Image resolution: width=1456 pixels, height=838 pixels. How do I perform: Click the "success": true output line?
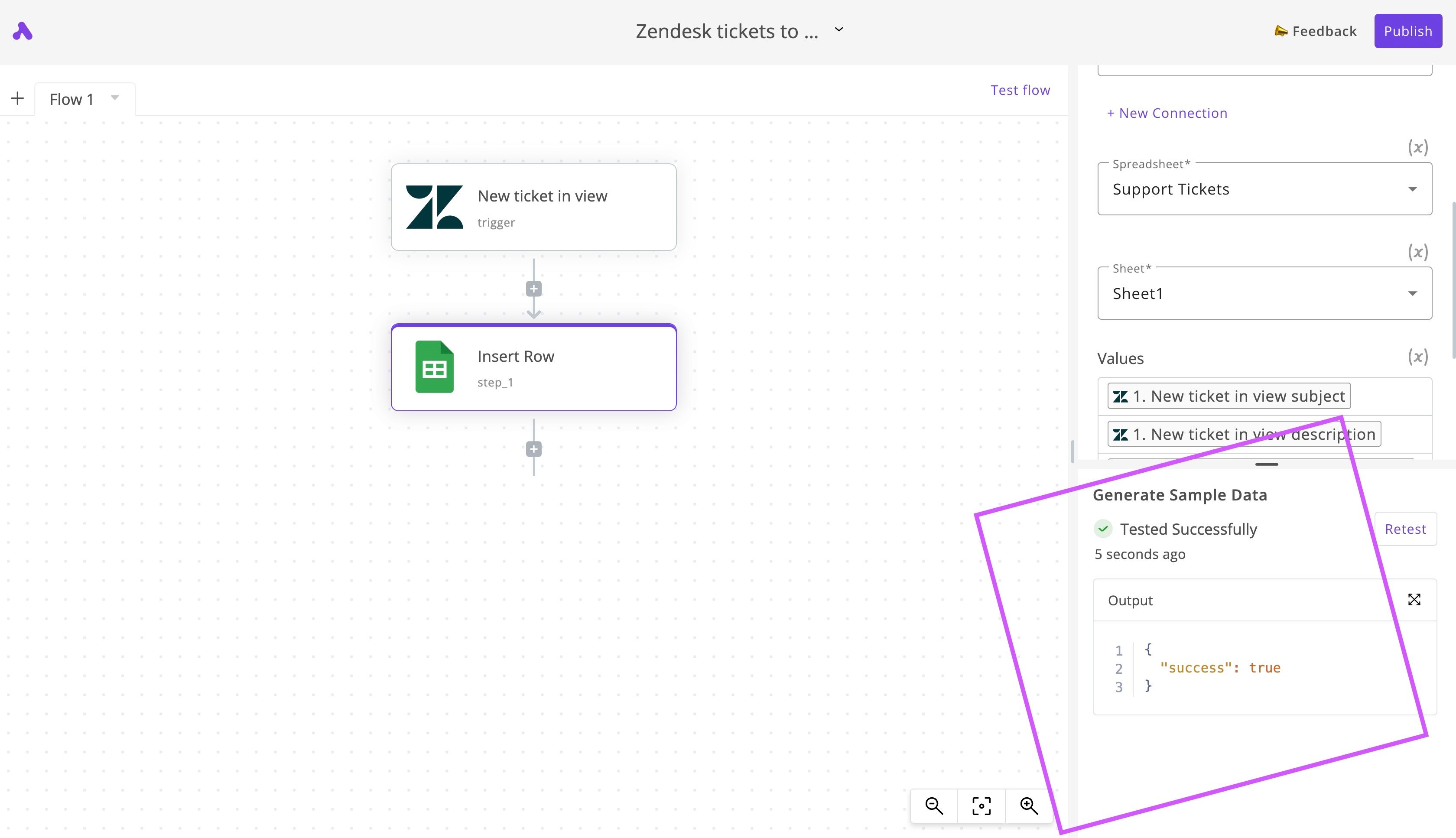point(1220,668)
